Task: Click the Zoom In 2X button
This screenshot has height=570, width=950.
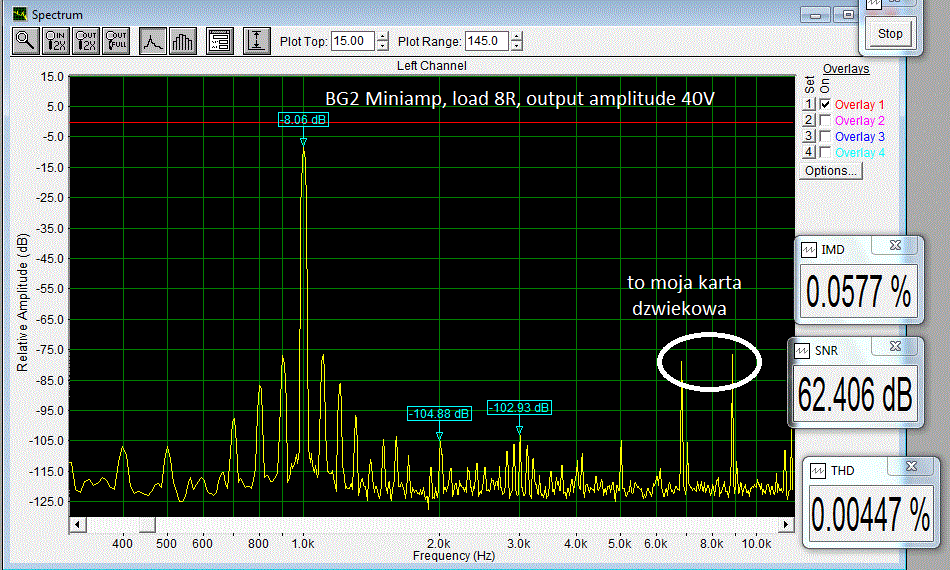Action: click(56, 41)
